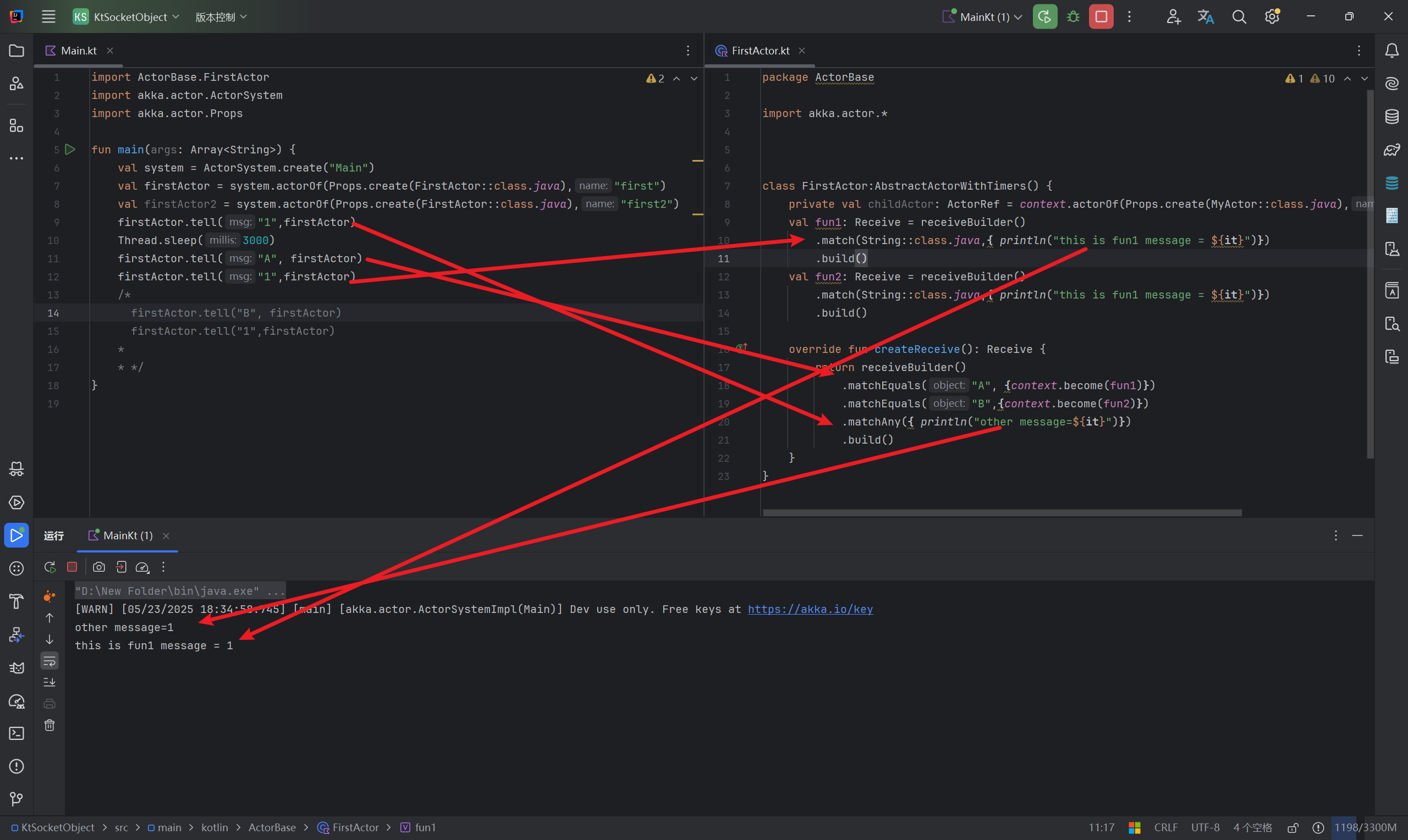Click the memory indicator 1198/3300M
This screenshot has height=840, width=1408.
point(1365,827)
